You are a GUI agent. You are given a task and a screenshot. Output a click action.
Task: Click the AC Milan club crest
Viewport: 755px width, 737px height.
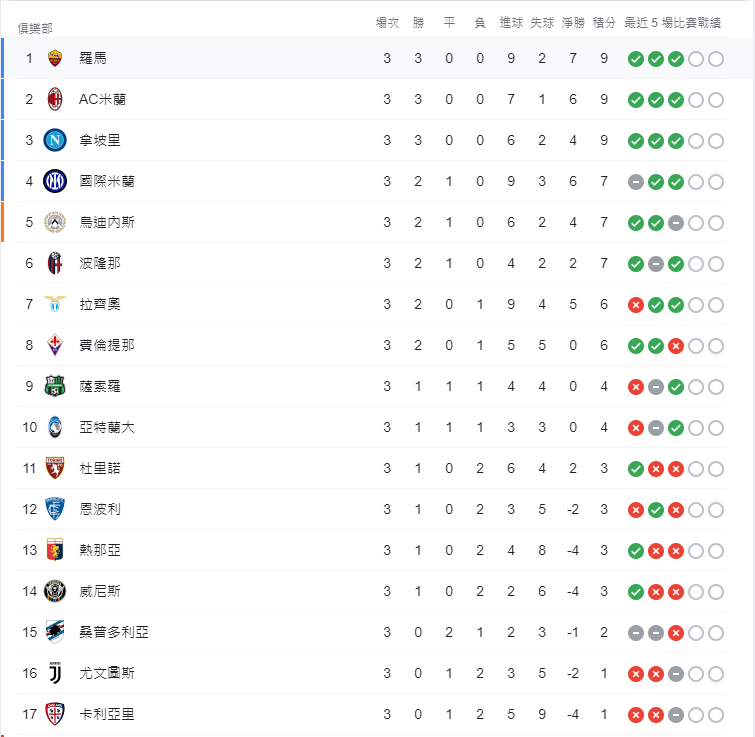[55, 99]
